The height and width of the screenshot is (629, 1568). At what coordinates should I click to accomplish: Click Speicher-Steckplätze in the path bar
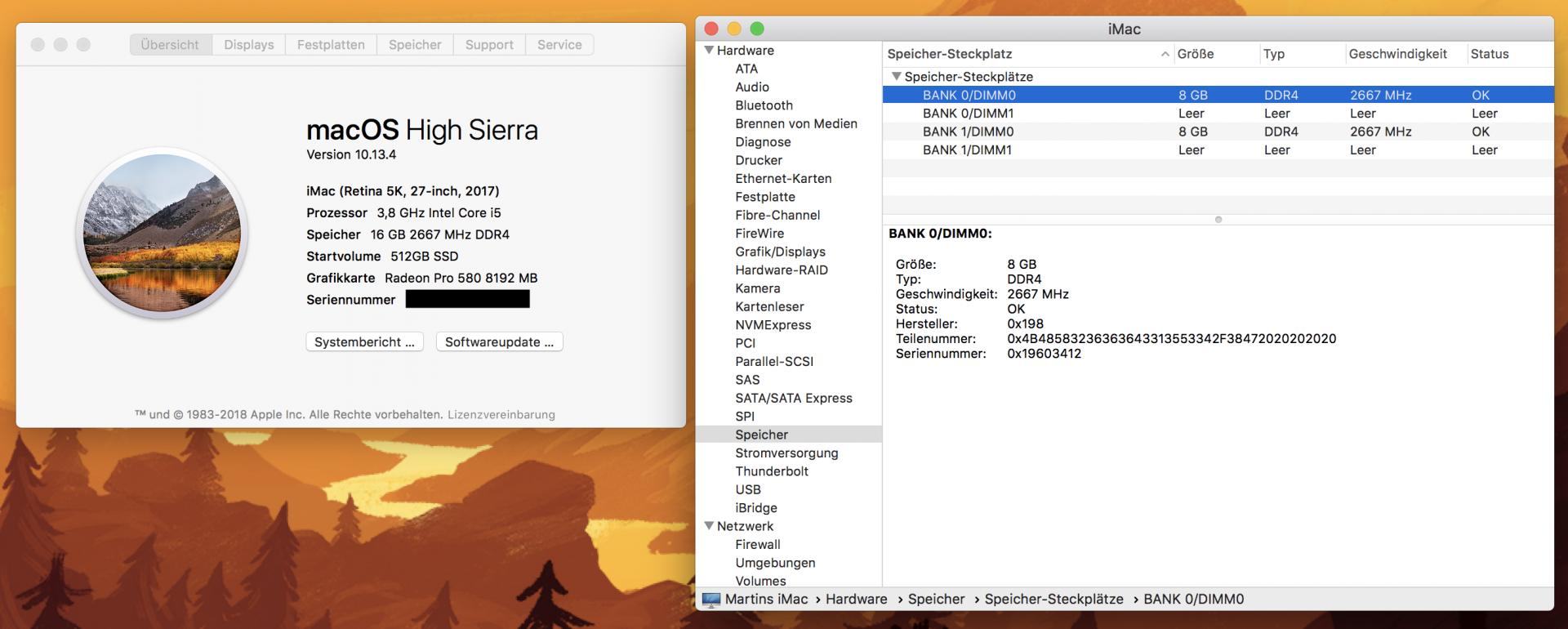tap(1053, 599)
